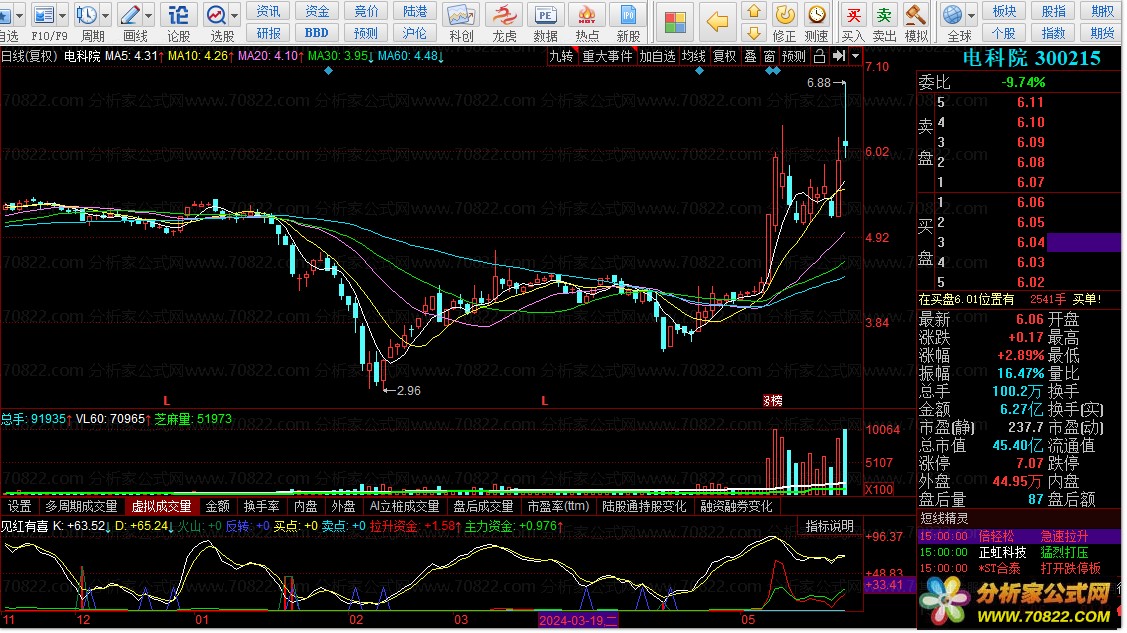Screen dimensions: 1127x633
Task: Click the 竞价 auction button
Action: [x=366, y=11]
